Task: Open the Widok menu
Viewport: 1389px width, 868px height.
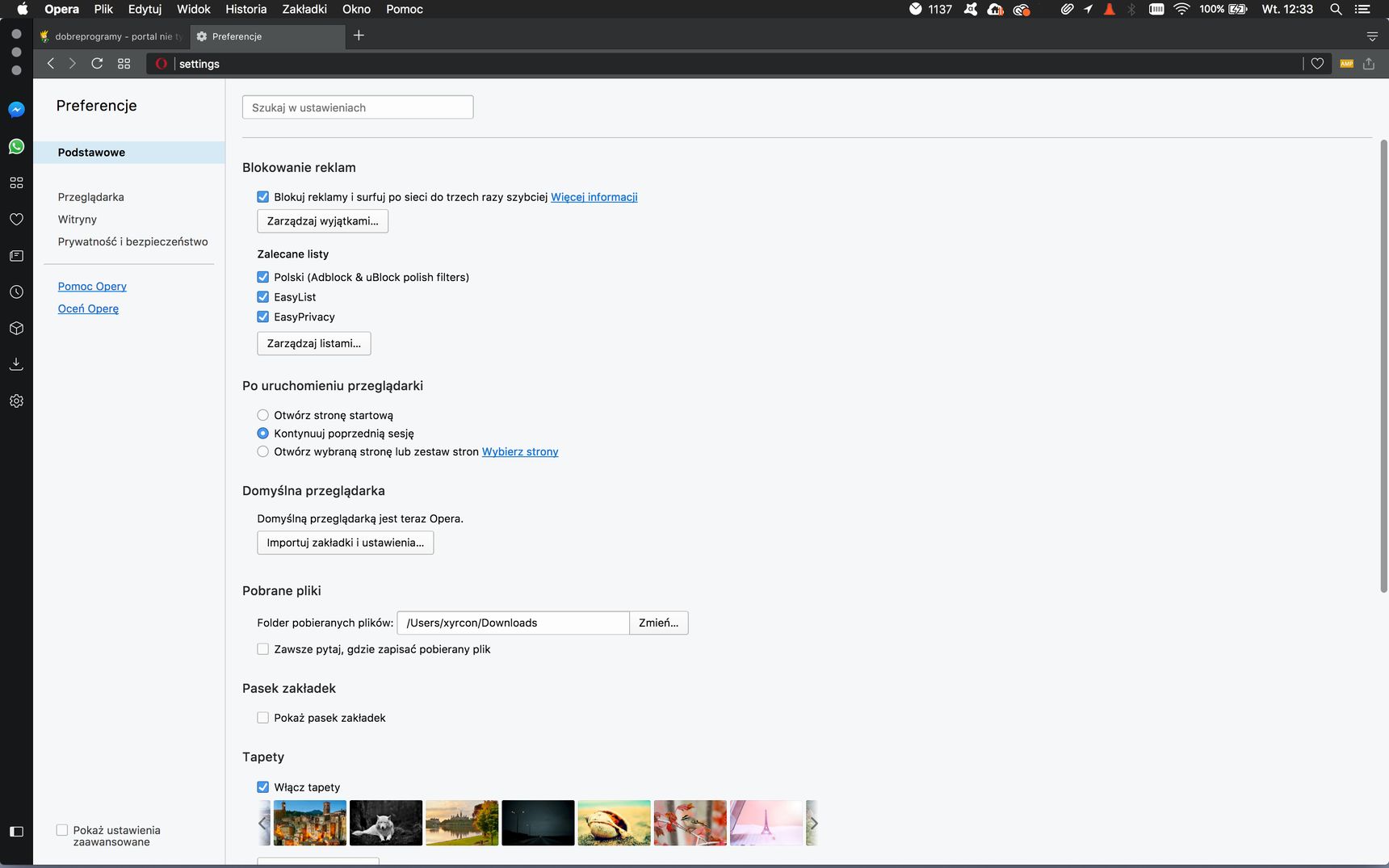Action: (x=194, y=9)
